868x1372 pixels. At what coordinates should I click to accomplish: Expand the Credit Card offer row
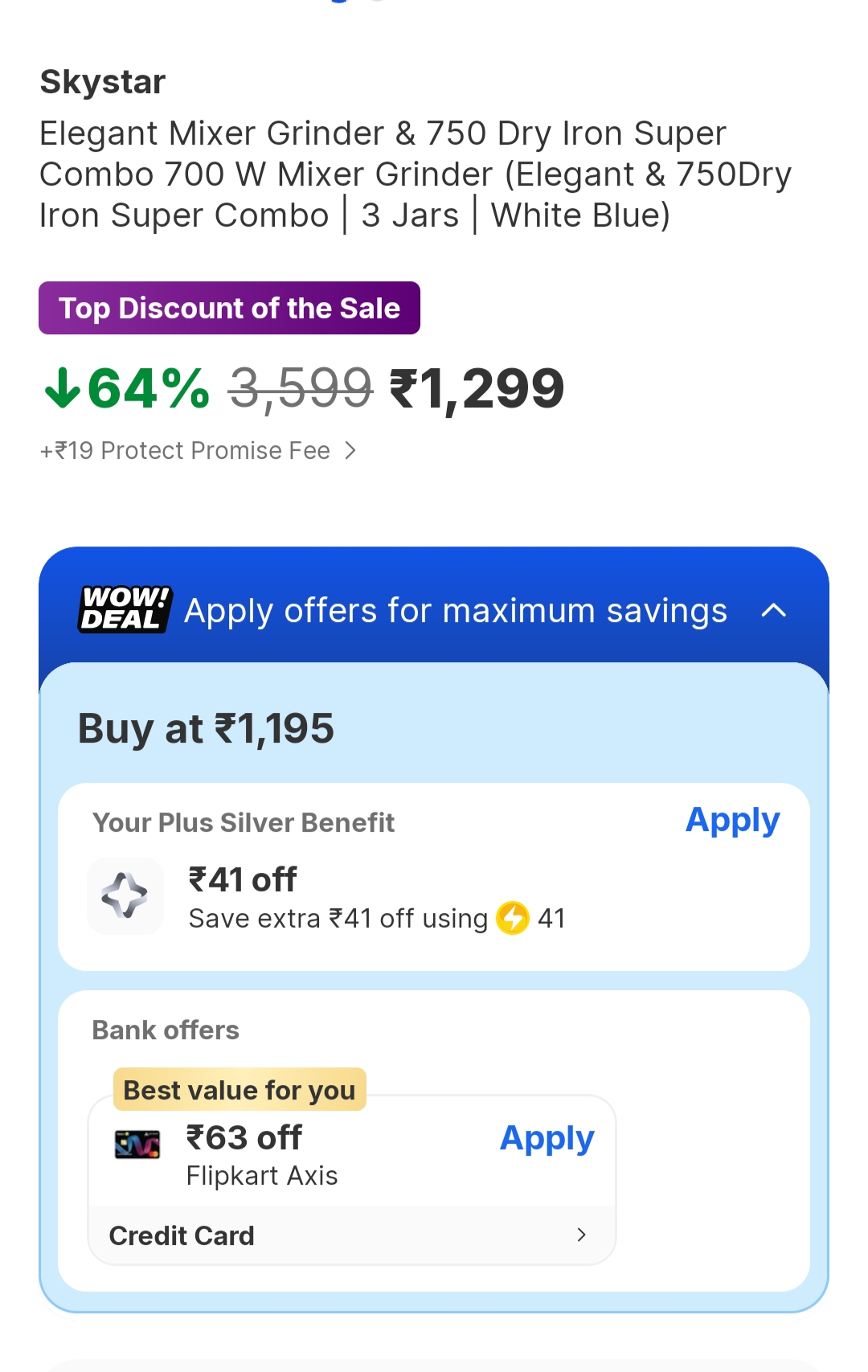(x=582, y=1235)
